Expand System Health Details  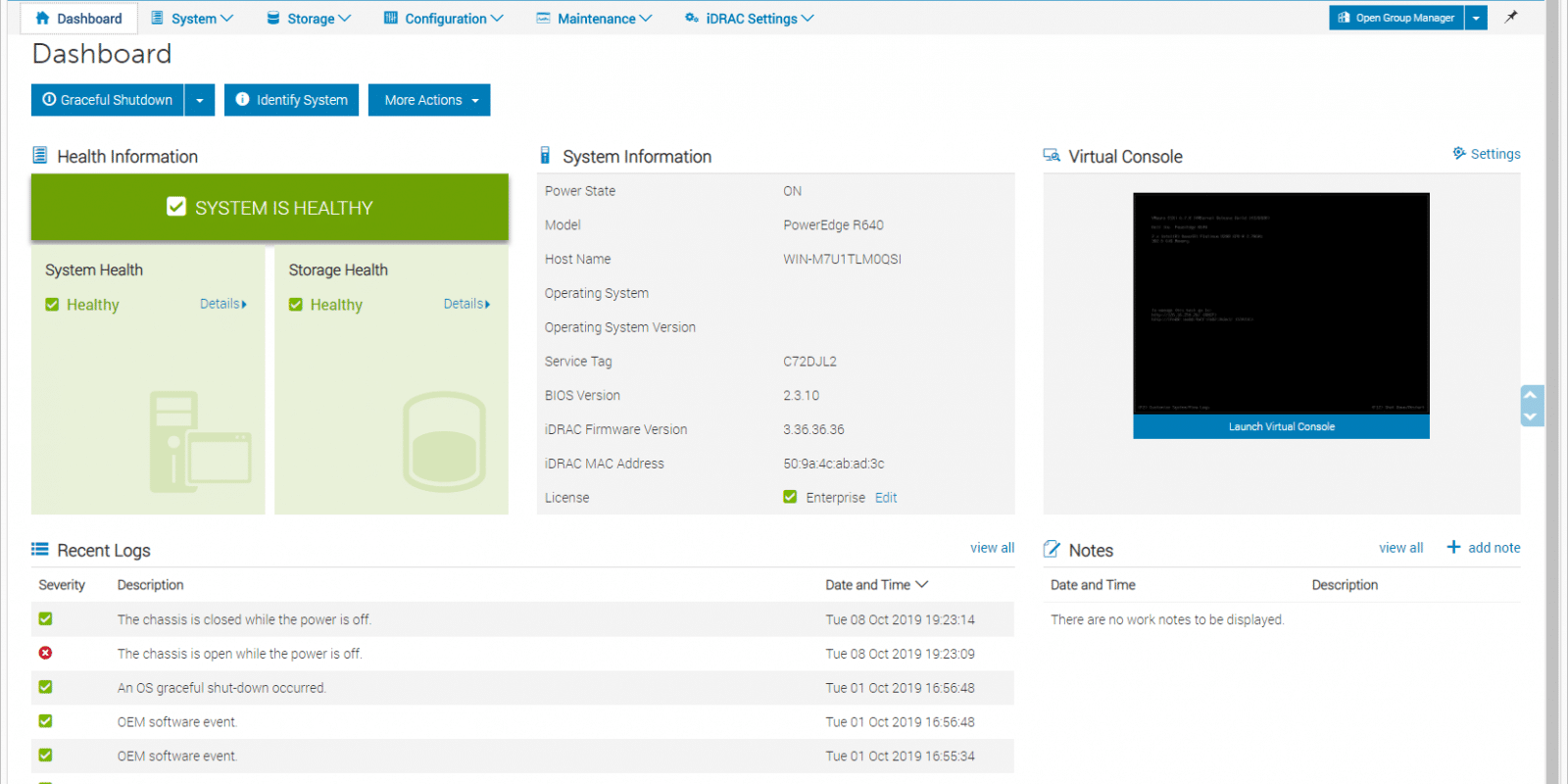point(223,304)
